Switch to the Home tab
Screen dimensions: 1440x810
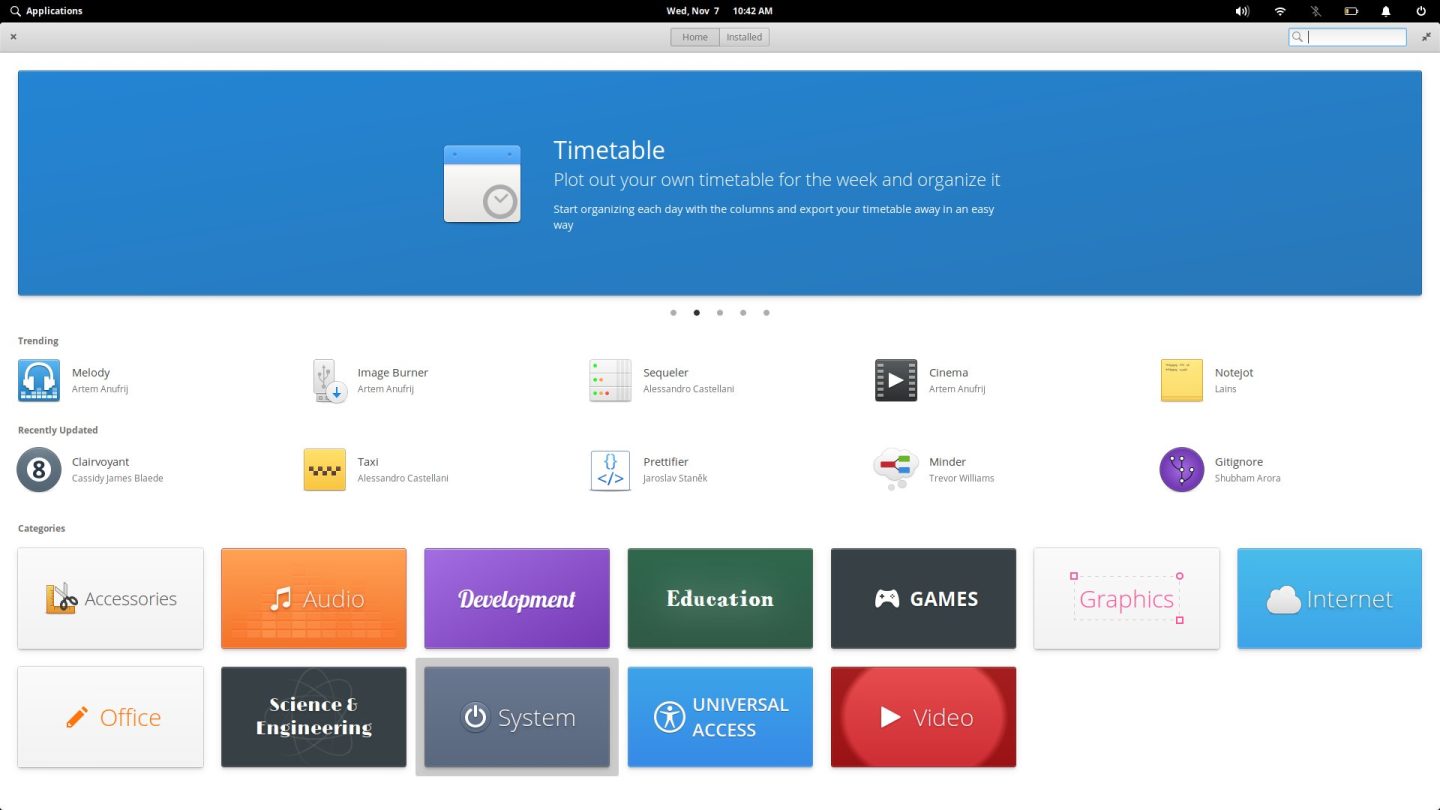coord(694,36)
